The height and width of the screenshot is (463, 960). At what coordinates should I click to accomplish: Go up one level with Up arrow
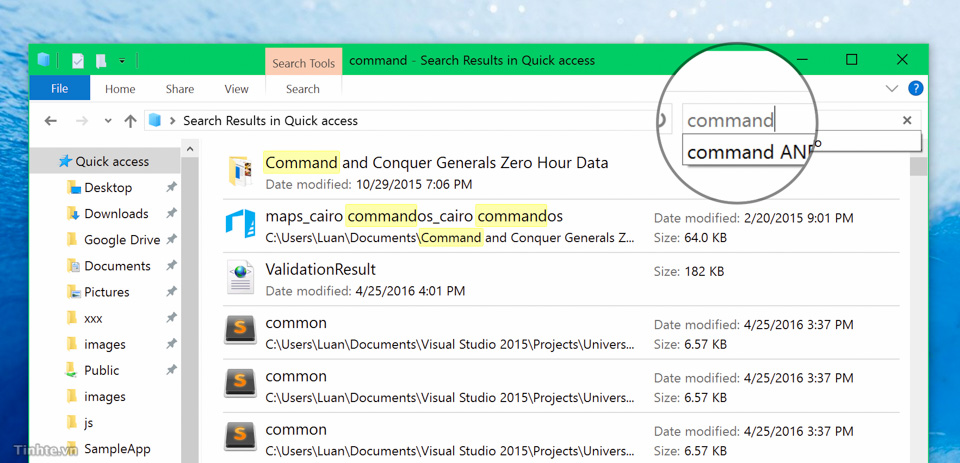point(130,121)
